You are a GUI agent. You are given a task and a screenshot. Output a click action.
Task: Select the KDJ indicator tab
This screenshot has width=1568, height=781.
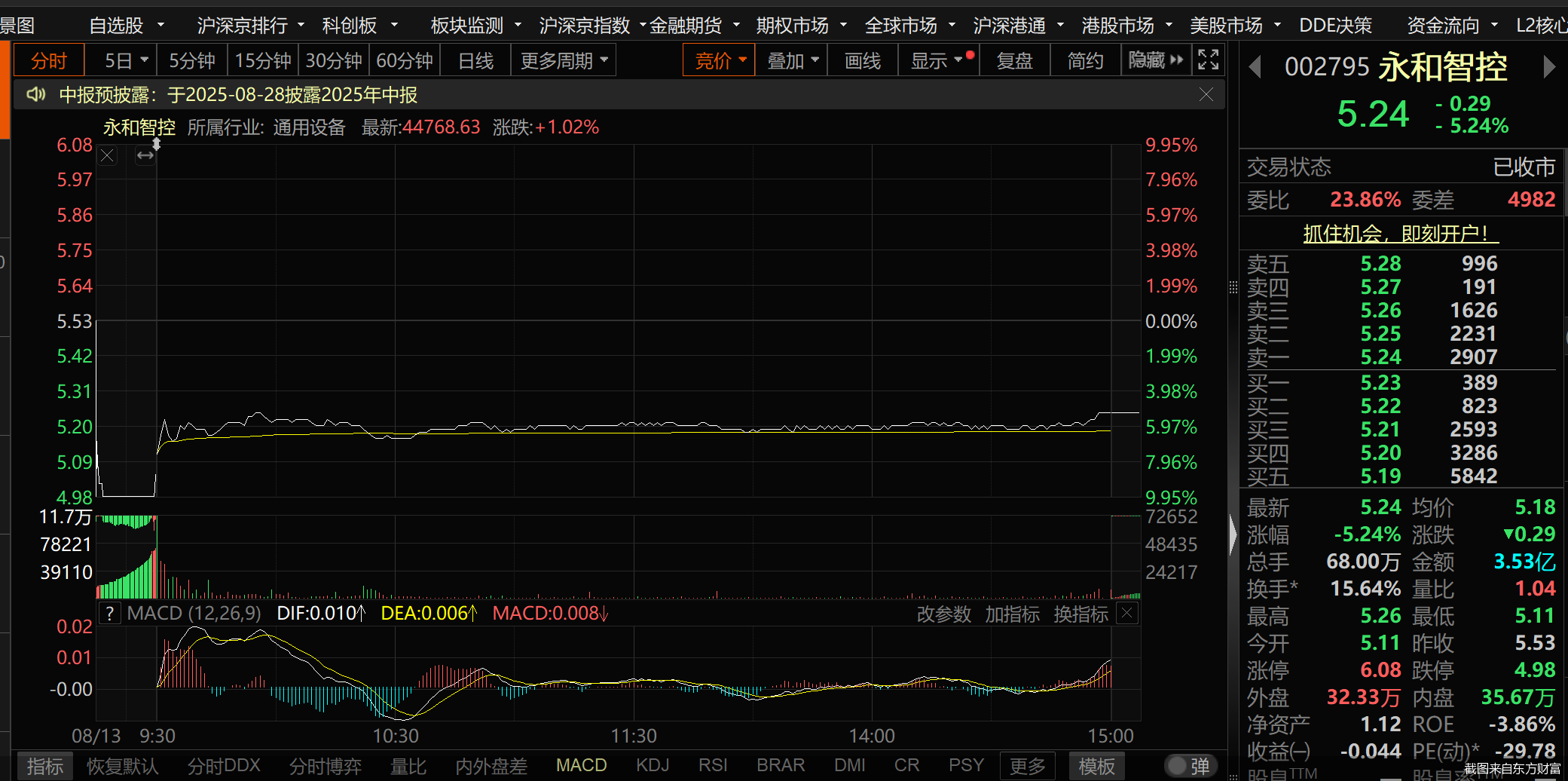pyautogui.click(x=653, y=765)
